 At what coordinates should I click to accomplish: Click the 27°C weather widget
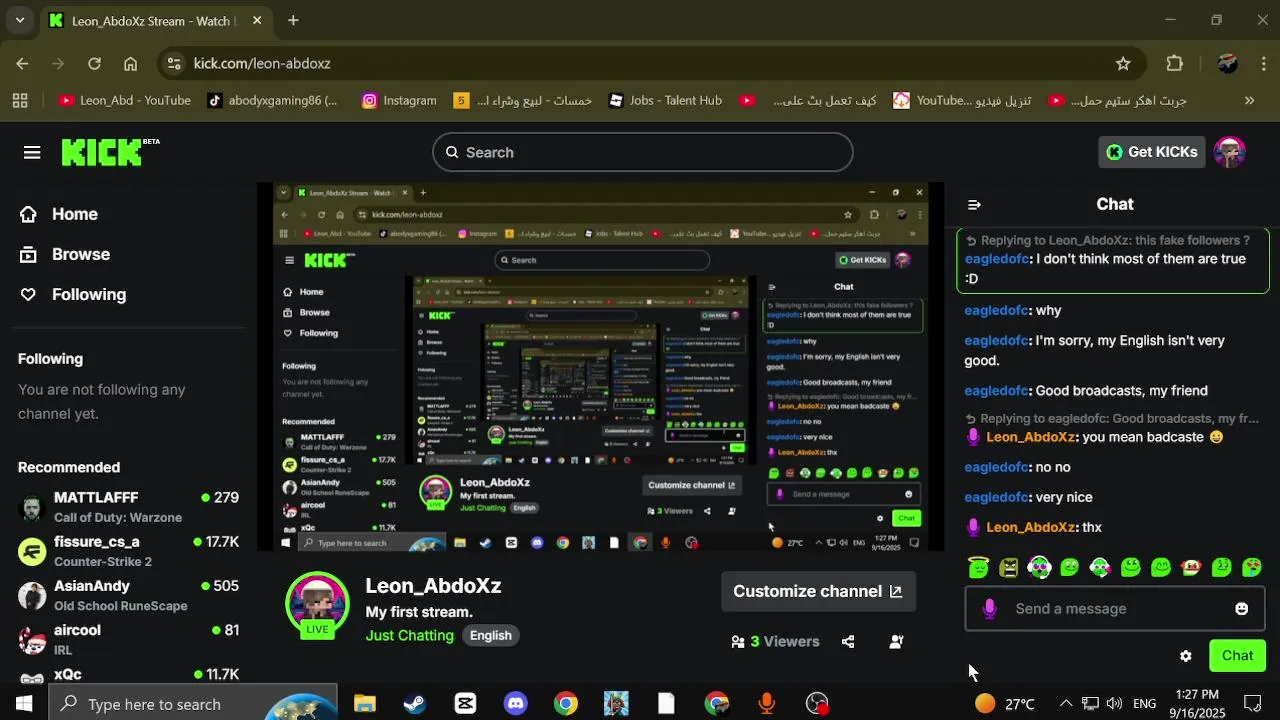click(x=1005, y=704)
